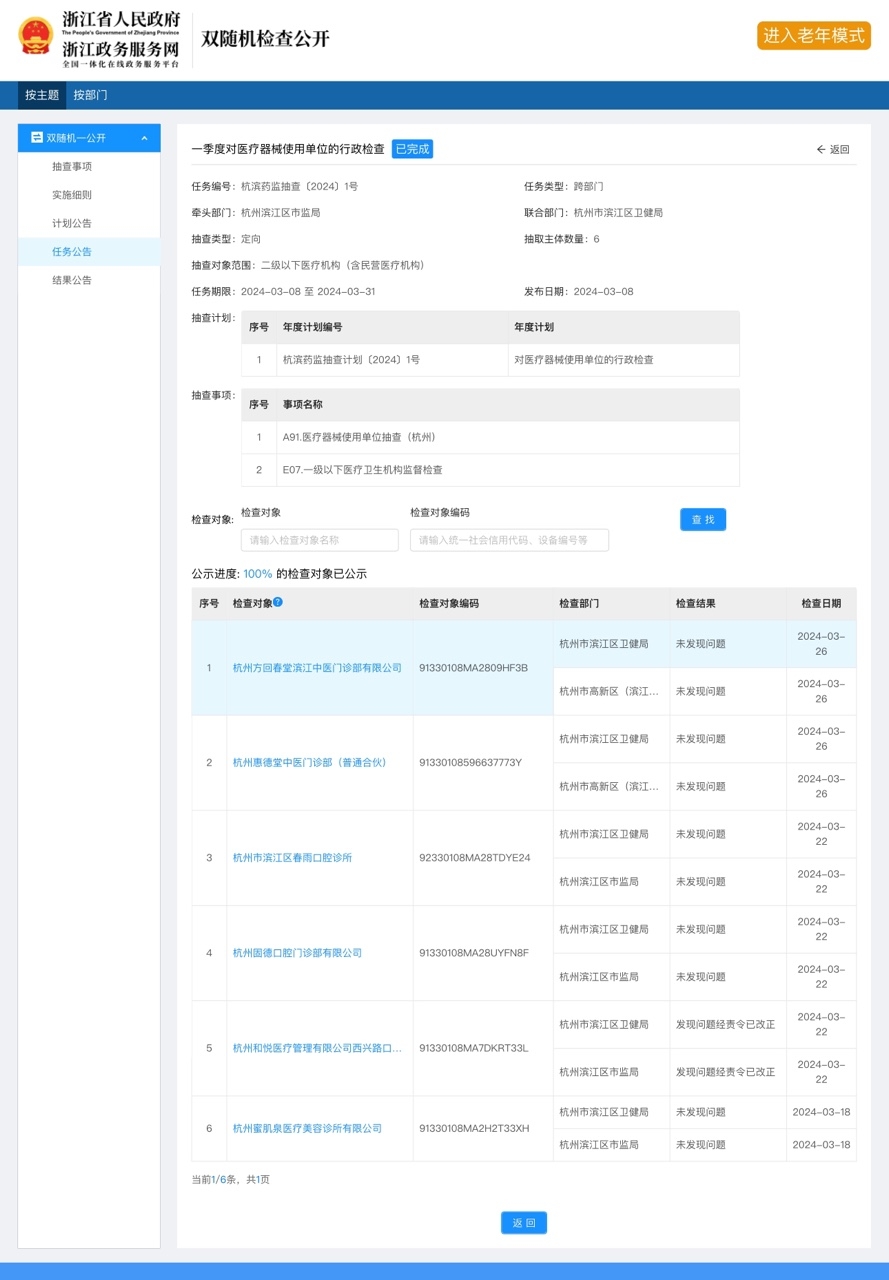The width and height of the screenshot is (889, 1280).
Task: Open 杭州方回春堂滨江中医门诊部有限公司 link
Action: 317,668
